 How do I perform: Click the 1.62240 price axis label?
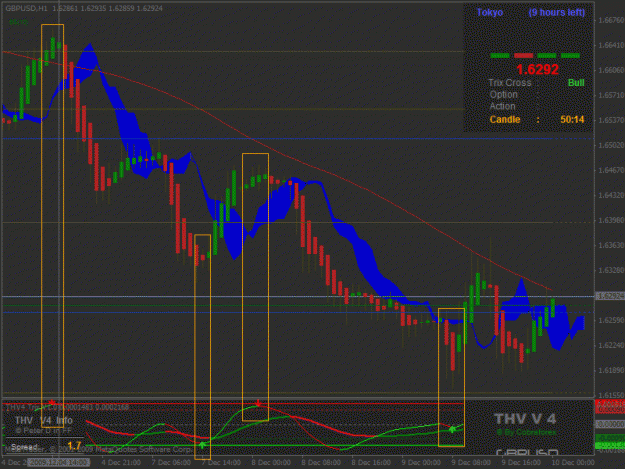(x=611, y=345)
